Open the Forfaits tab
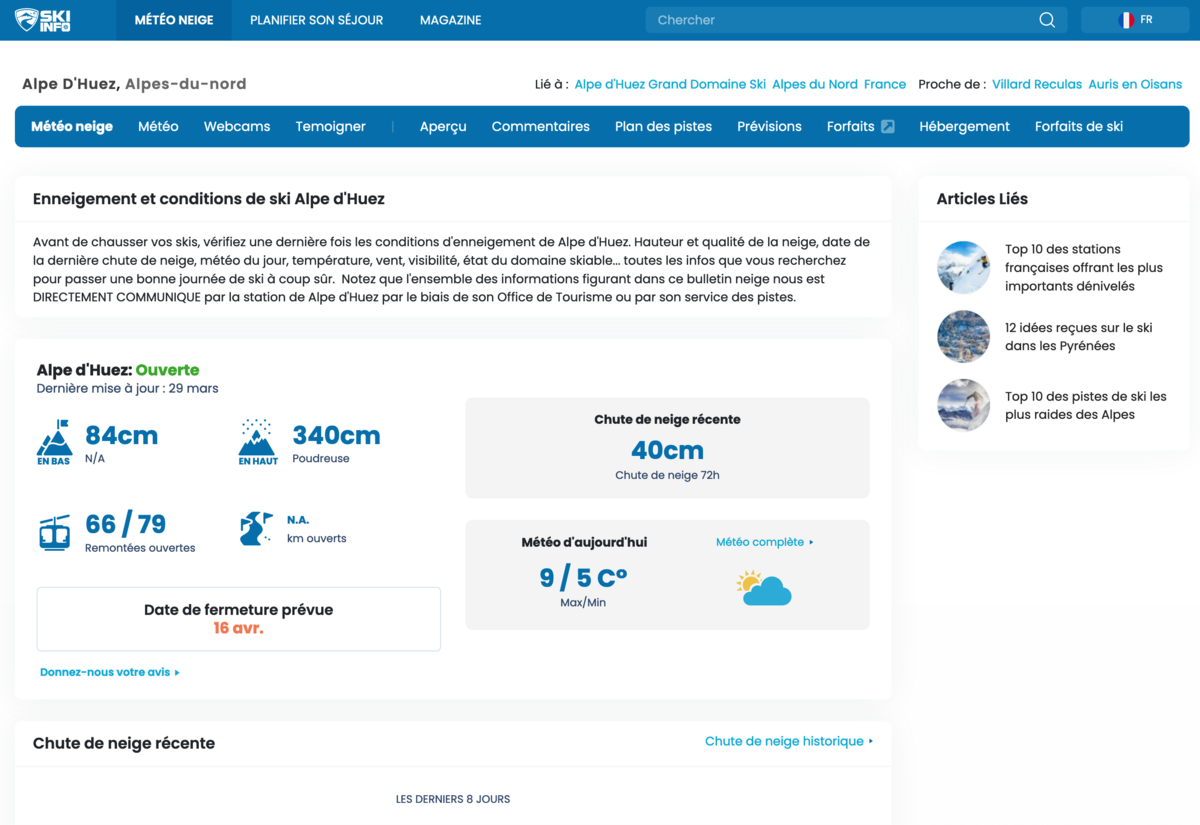Viewport: 1200px width, 825px height. [851, 127]
